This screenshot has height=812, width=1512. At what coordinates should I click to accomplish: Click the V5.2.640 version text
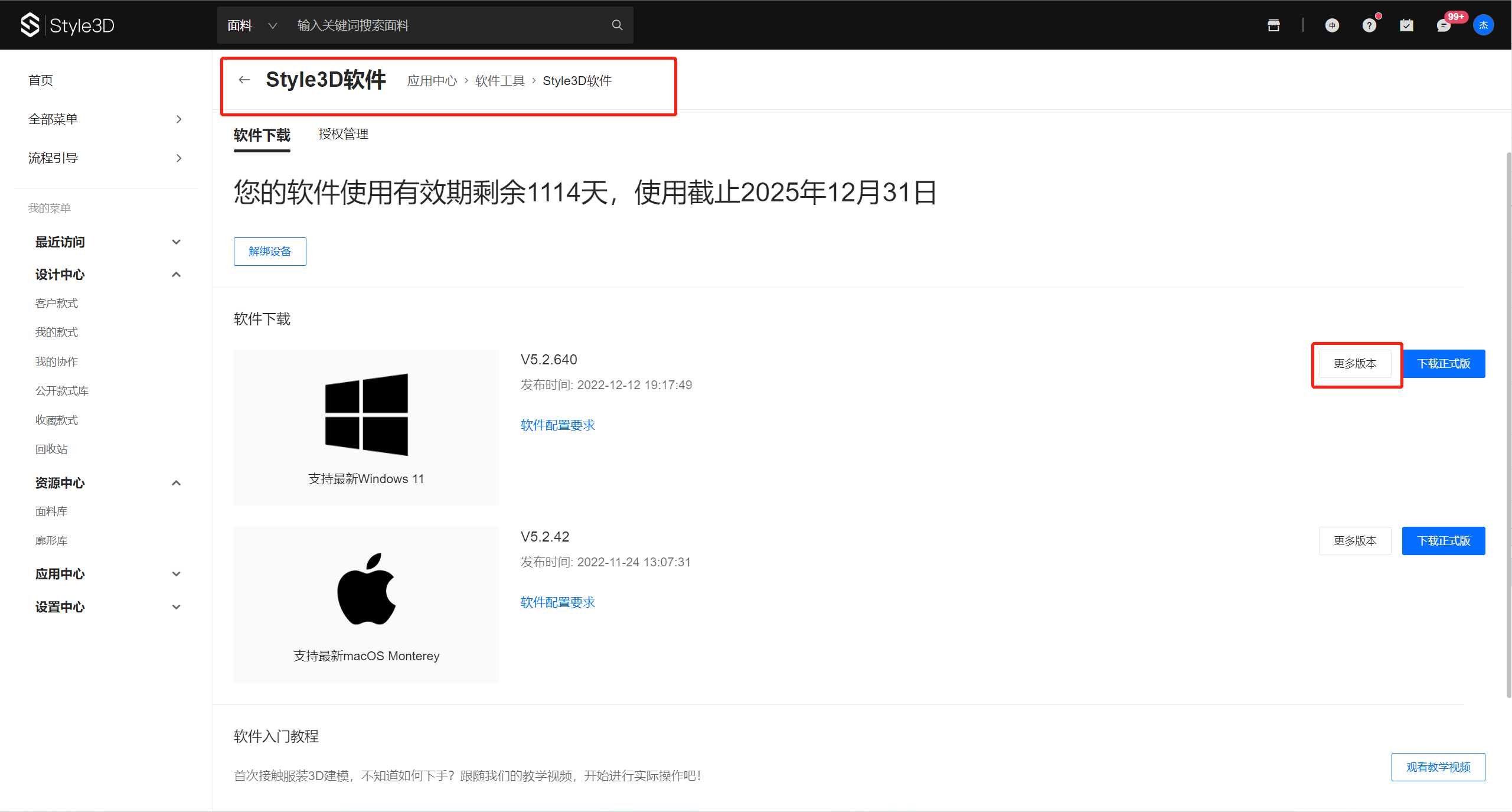pos(549,360)
